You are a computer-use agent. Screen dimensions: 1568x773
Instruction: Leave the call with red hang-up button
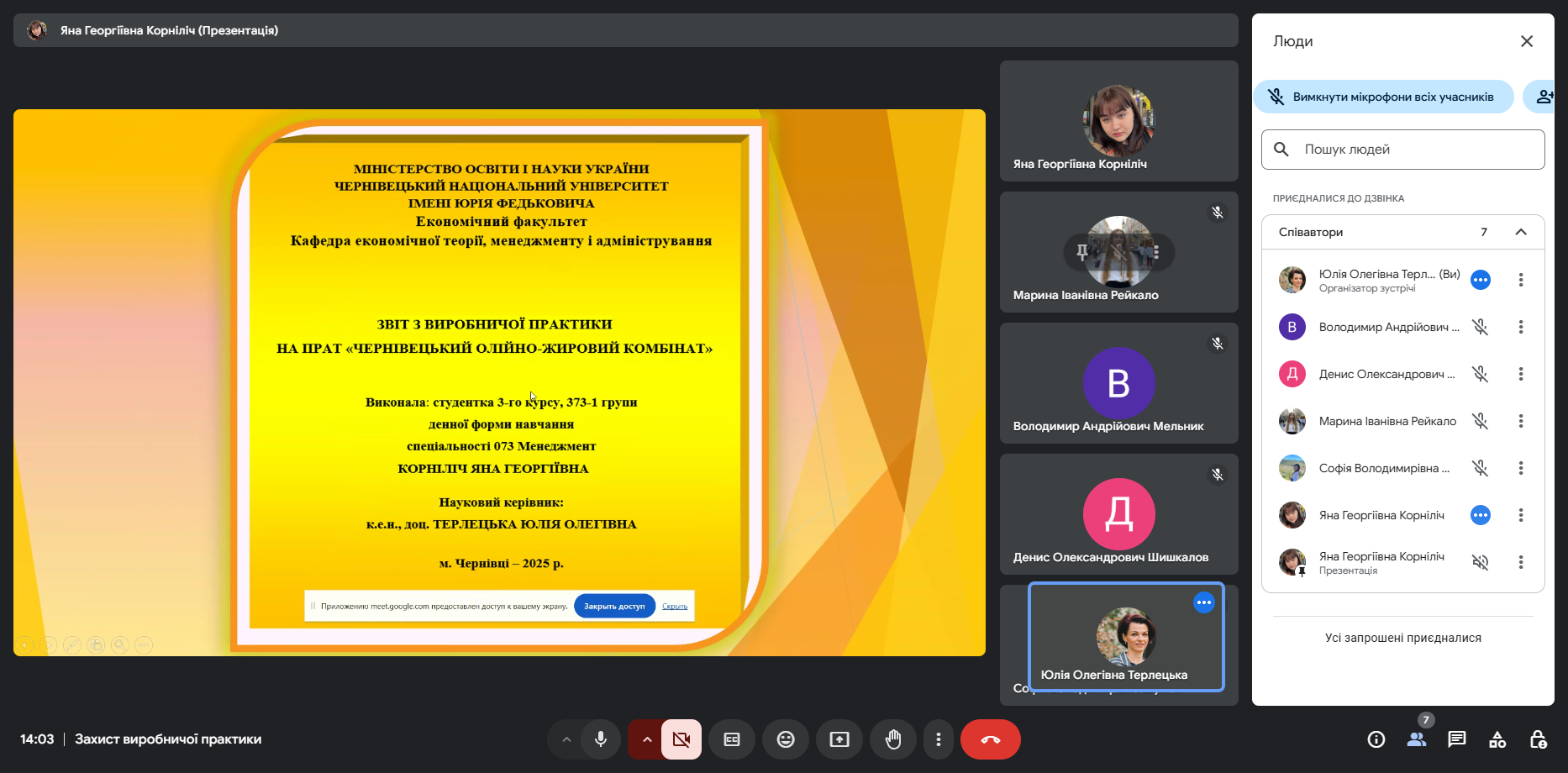pyautogui.click(x=990, y=739)
